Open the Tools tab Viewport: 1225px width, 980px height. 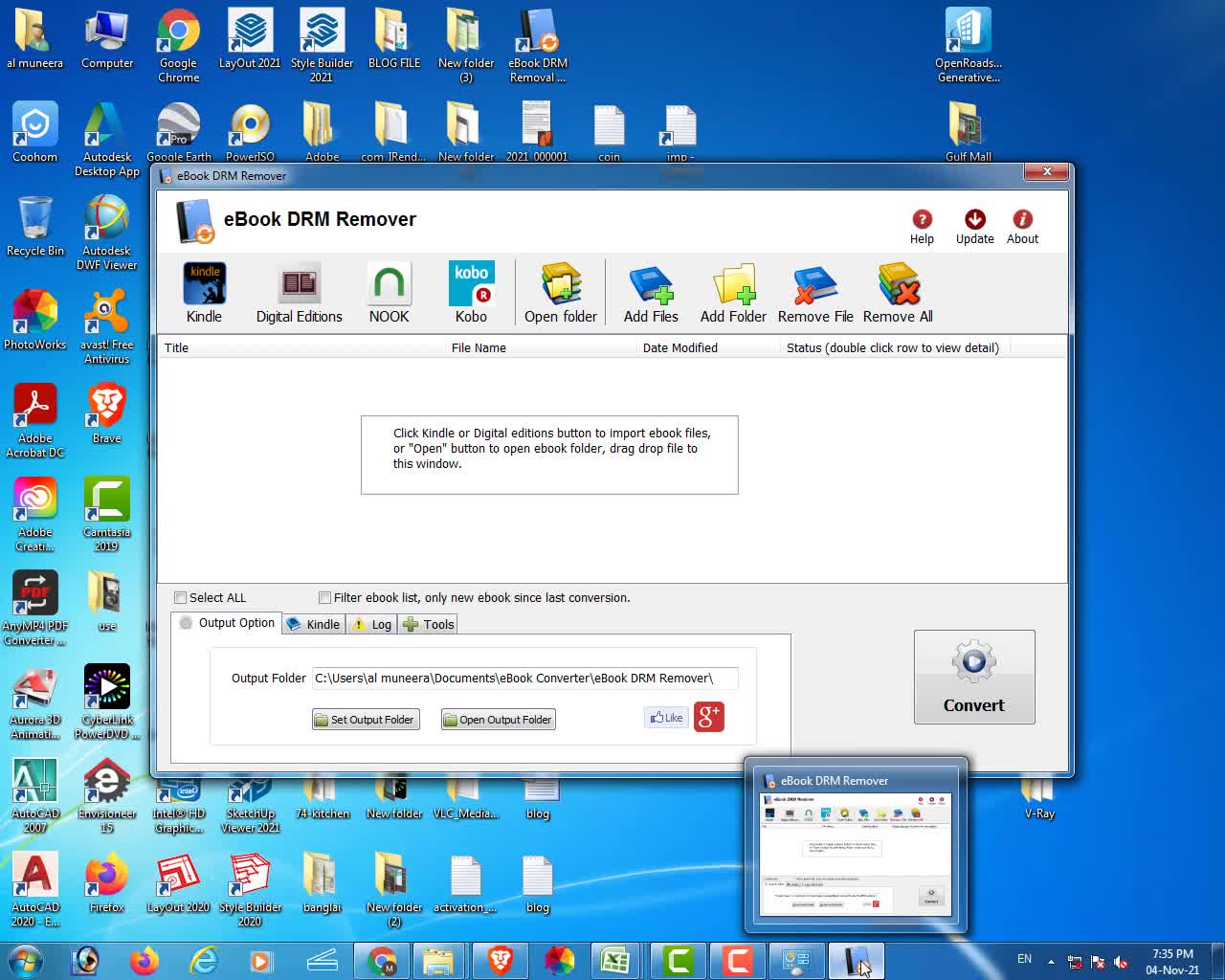429,624
